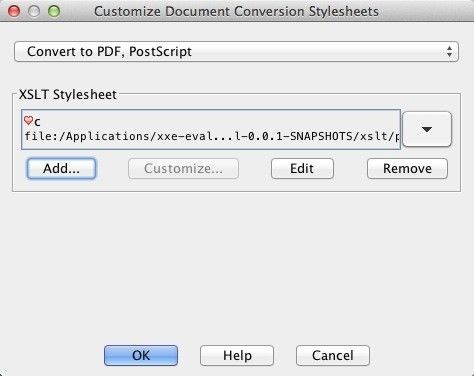Image resolution: width=474 pixels, height=376 pixels.
Task: Minimize the dialog with the gray button
Action: tap(34, 11)
